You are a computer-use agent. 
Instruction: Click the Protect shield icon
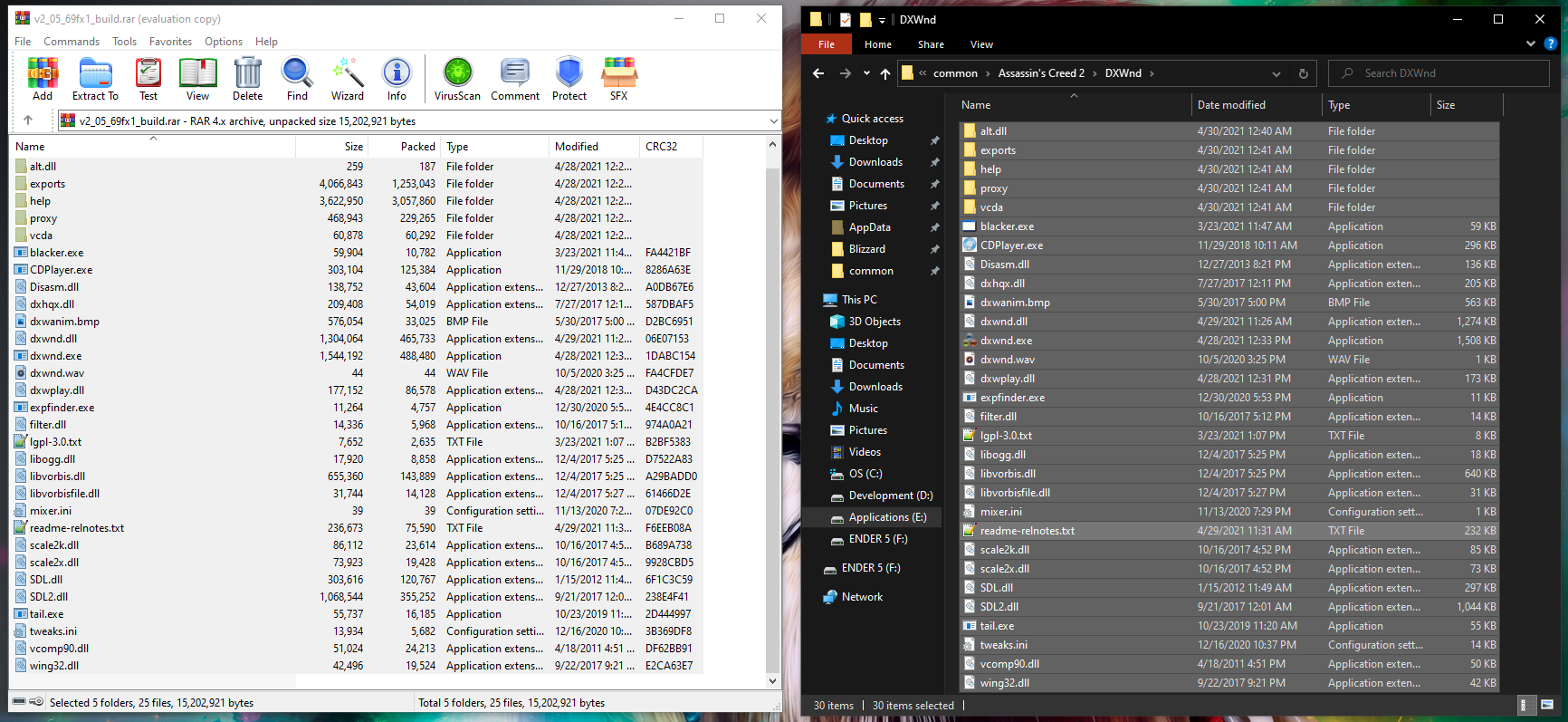(569, 79)
